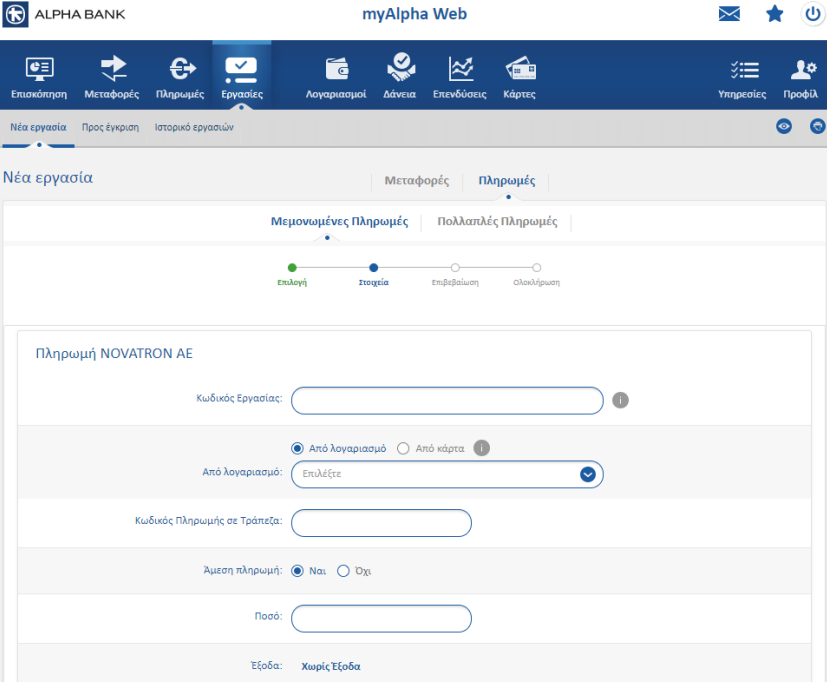Switch to Προς έγκριση subtab

pyautogui.click(x=110, y=127)
